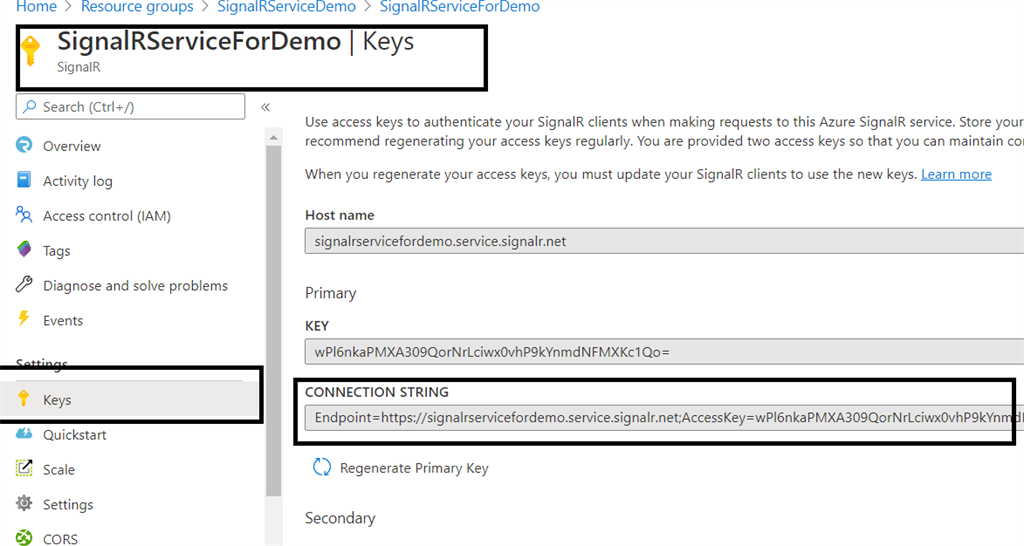
Task: Open the Settings gear item
Action: 68,504
